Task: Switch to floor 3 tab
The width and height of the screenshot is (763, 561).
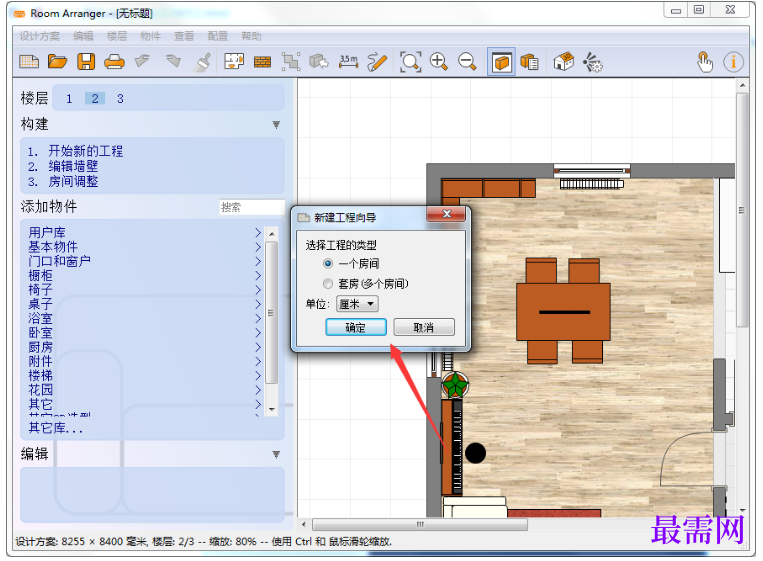Action: 120,99
